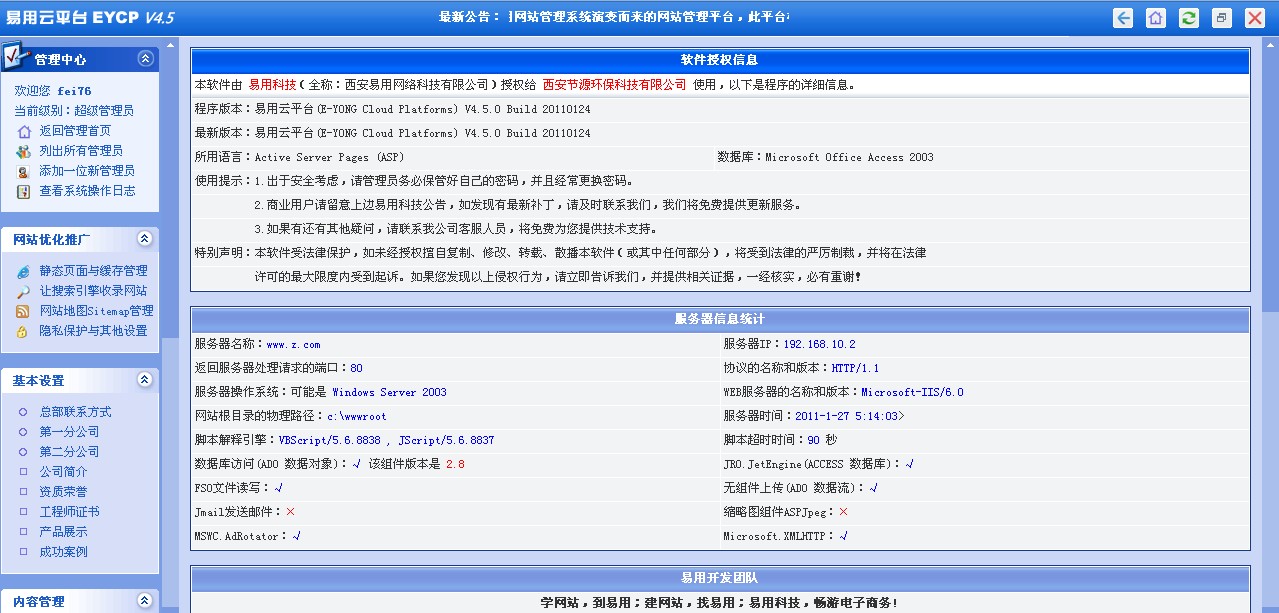Click the restore-window icon in top bar
The height and width of the screenshot is (613, 1279).
coord(1221,18)
